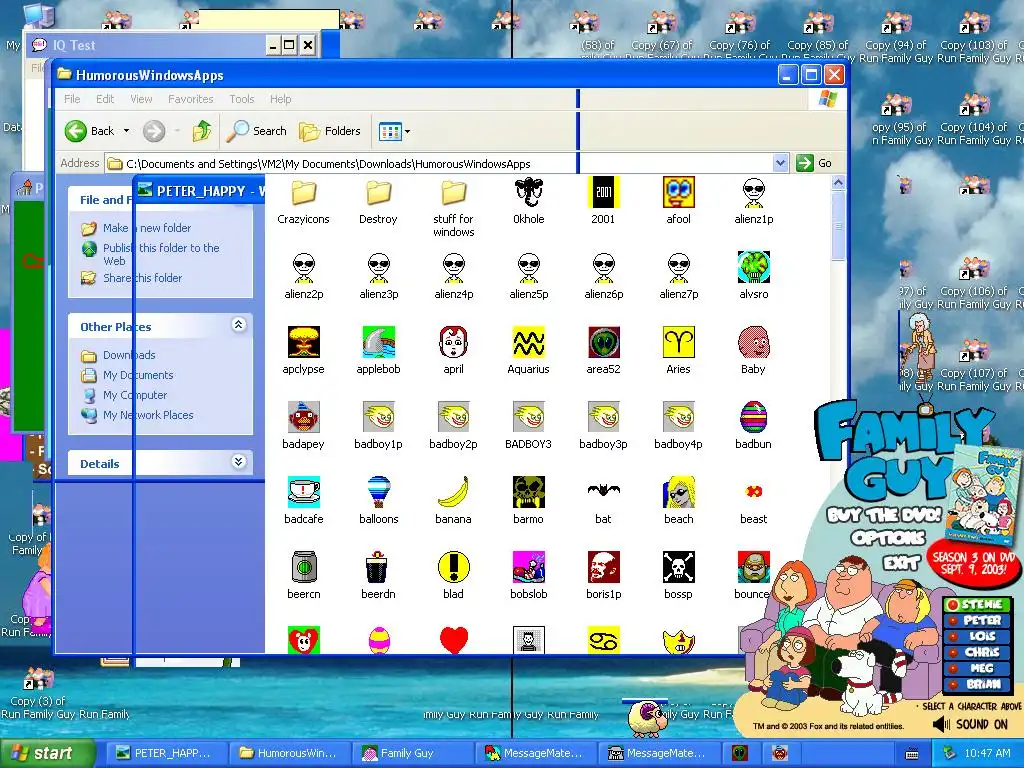Open the Back button history dropdown arrow
Viewport: 1024px width, 768px height.
[x=127, y=131]
